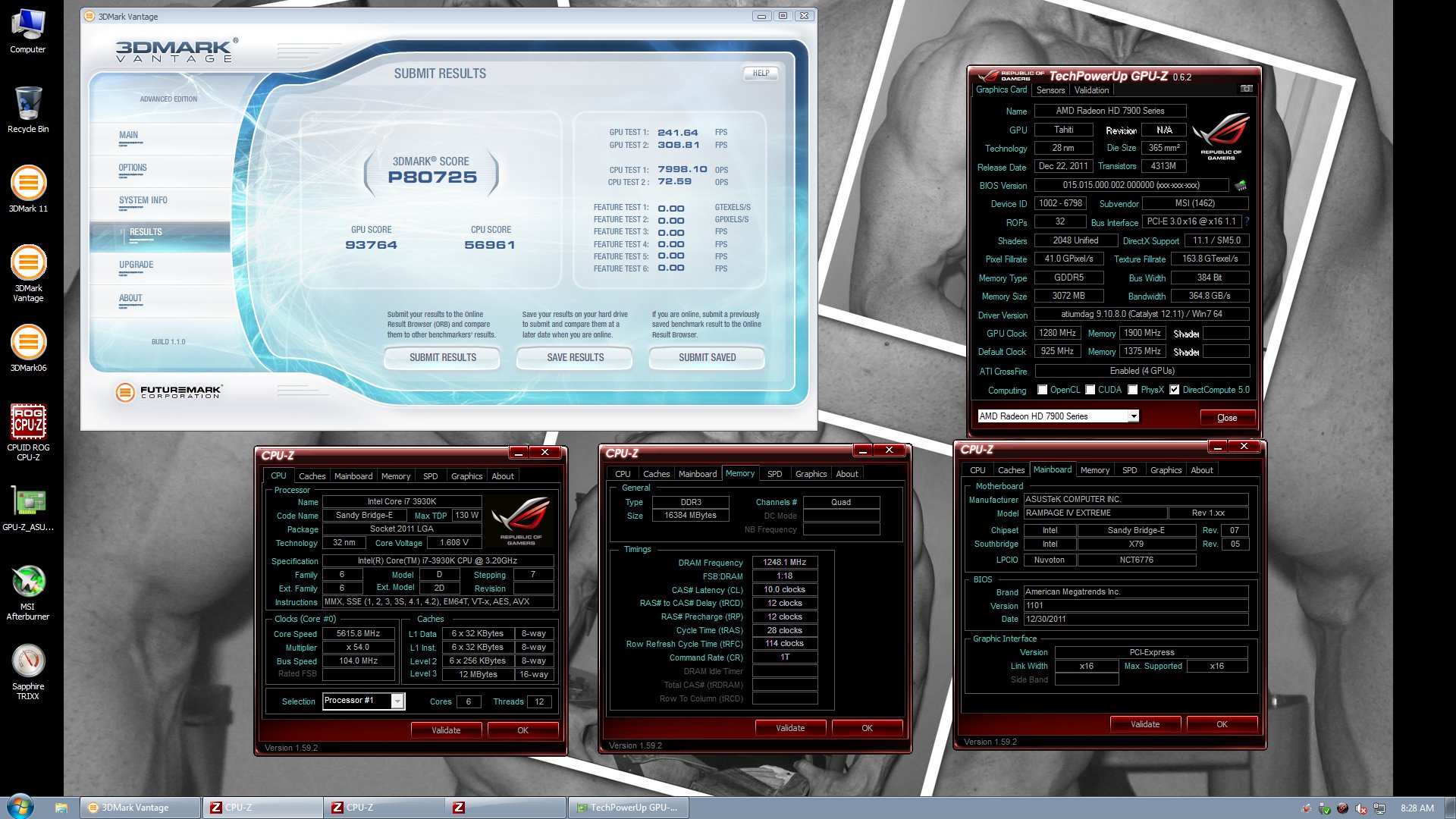Click OK in the middle CPU-Z window
Image resolution: width=1456 pixels, height=819 pixels.
pyautogui.click(x=867, y=728)
